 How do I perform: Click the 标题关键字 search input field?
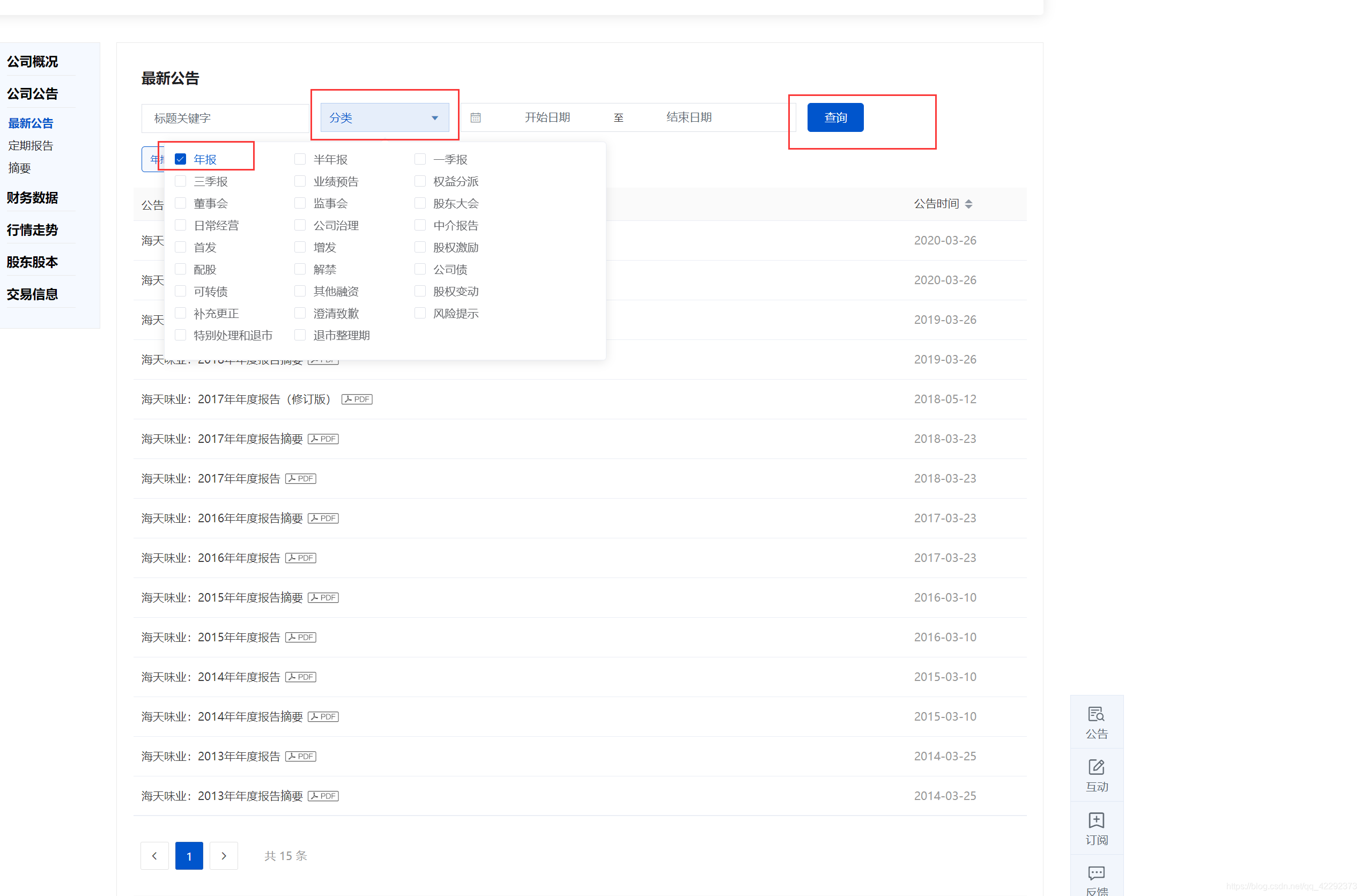click(x=224, y=118)
